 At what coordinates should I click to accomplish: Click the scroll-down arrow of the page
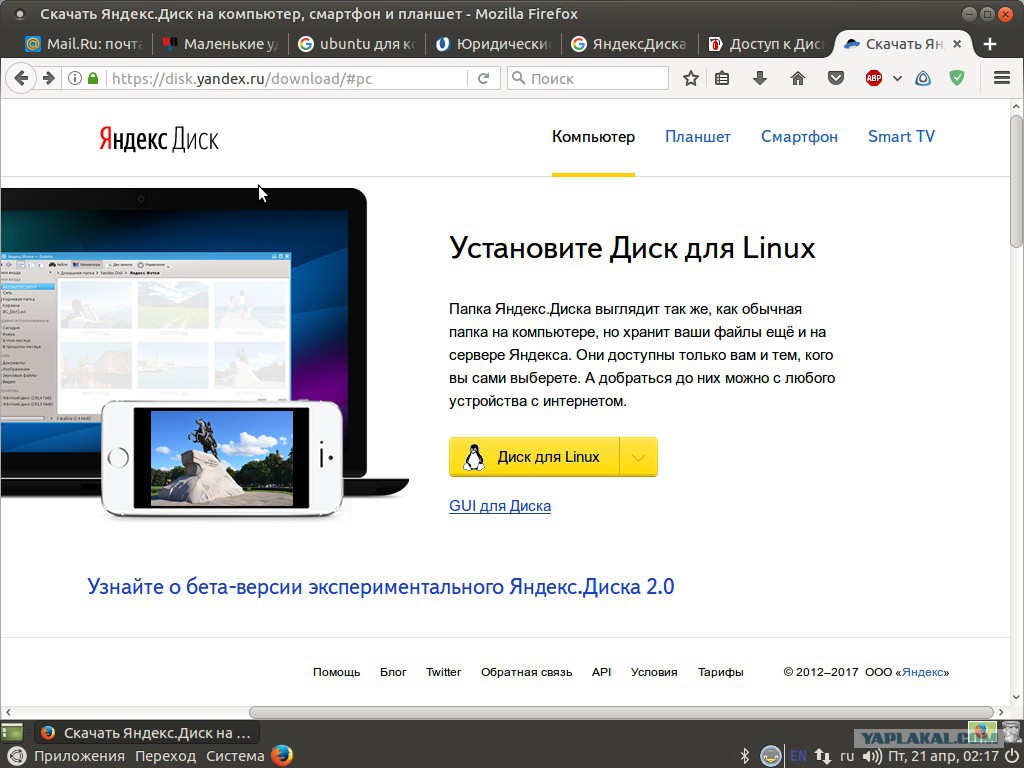click(x=1017, y=697)
